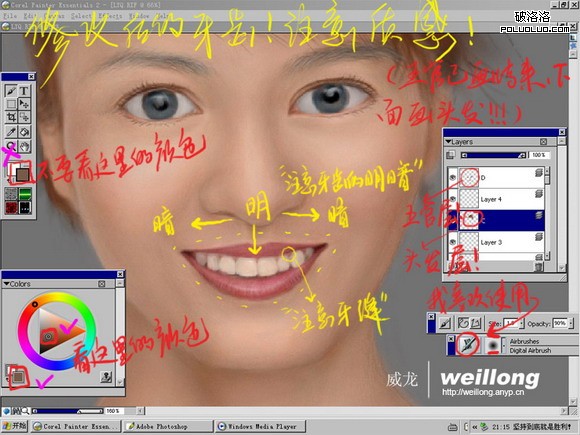The width and height of the screenshot is (580, 435).
Task: Select the freehand strokes button
Action: (463, 323)
